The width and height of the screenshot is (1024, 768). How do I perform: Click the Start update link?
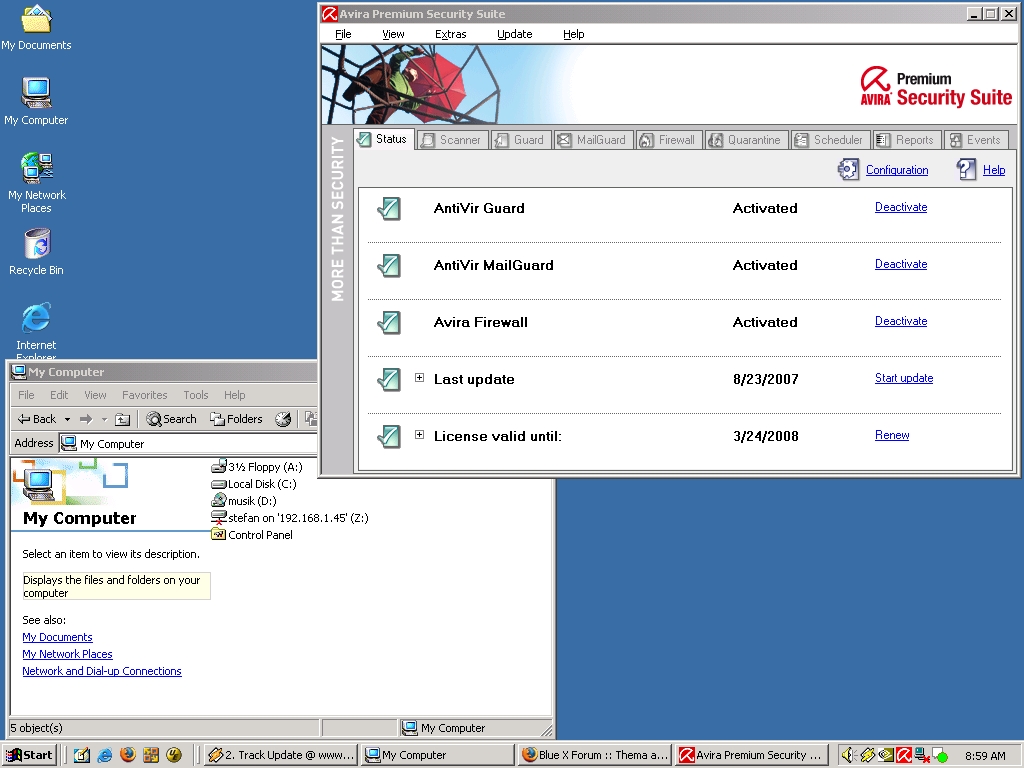(x=903, y=378)
